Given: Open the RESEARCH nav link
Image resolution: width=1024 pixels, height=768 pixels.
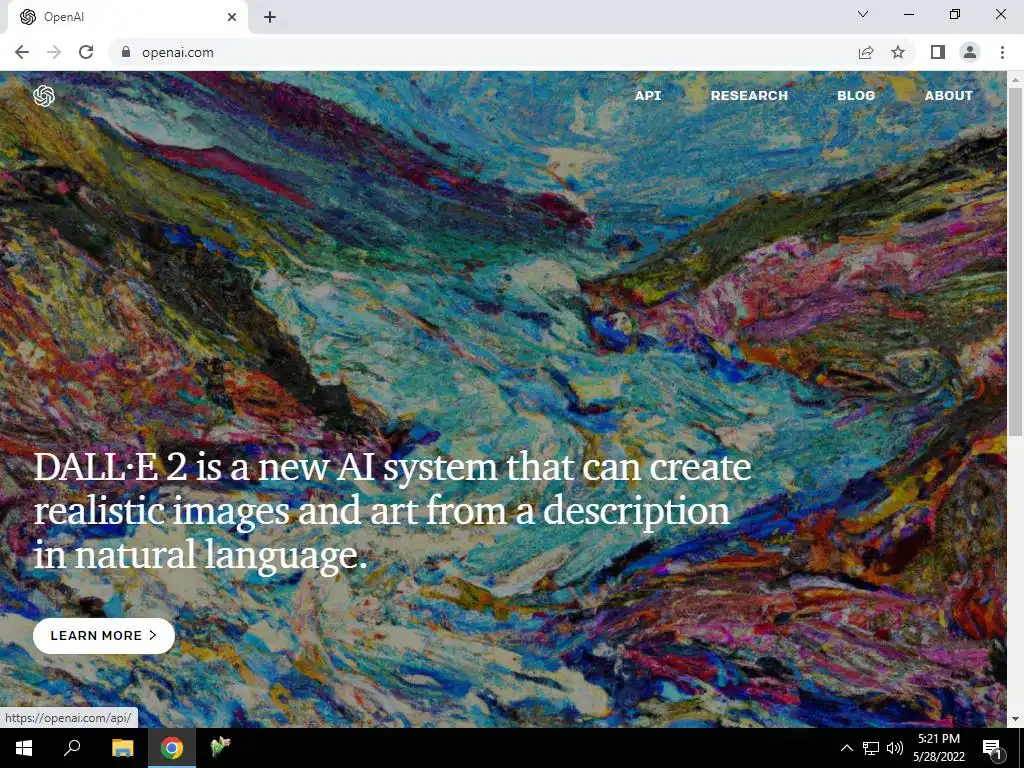Looking at the screenshot, I should [749, 95].
